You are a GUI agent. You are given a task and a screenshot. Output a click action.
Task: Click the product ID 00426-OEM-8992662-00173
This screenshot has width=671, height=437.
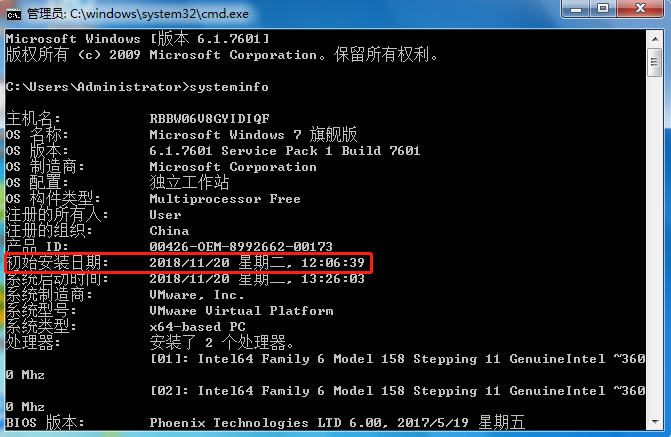click(x=240, y=246)
